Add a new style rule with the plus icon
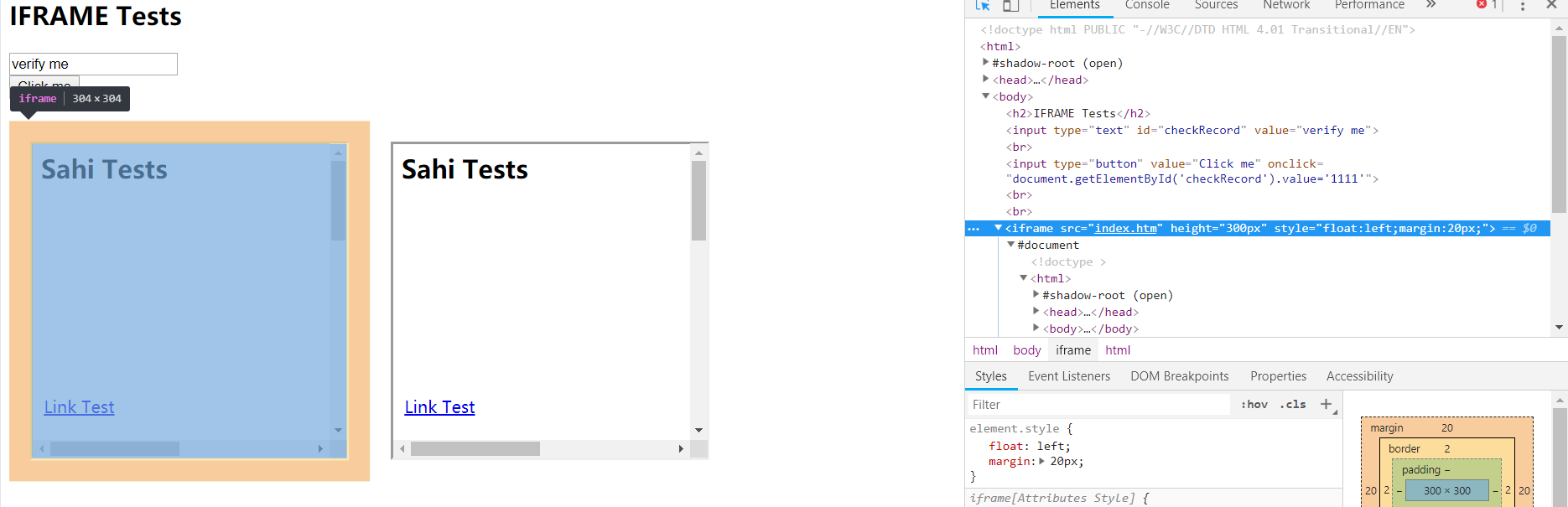 pos(1326,404)
